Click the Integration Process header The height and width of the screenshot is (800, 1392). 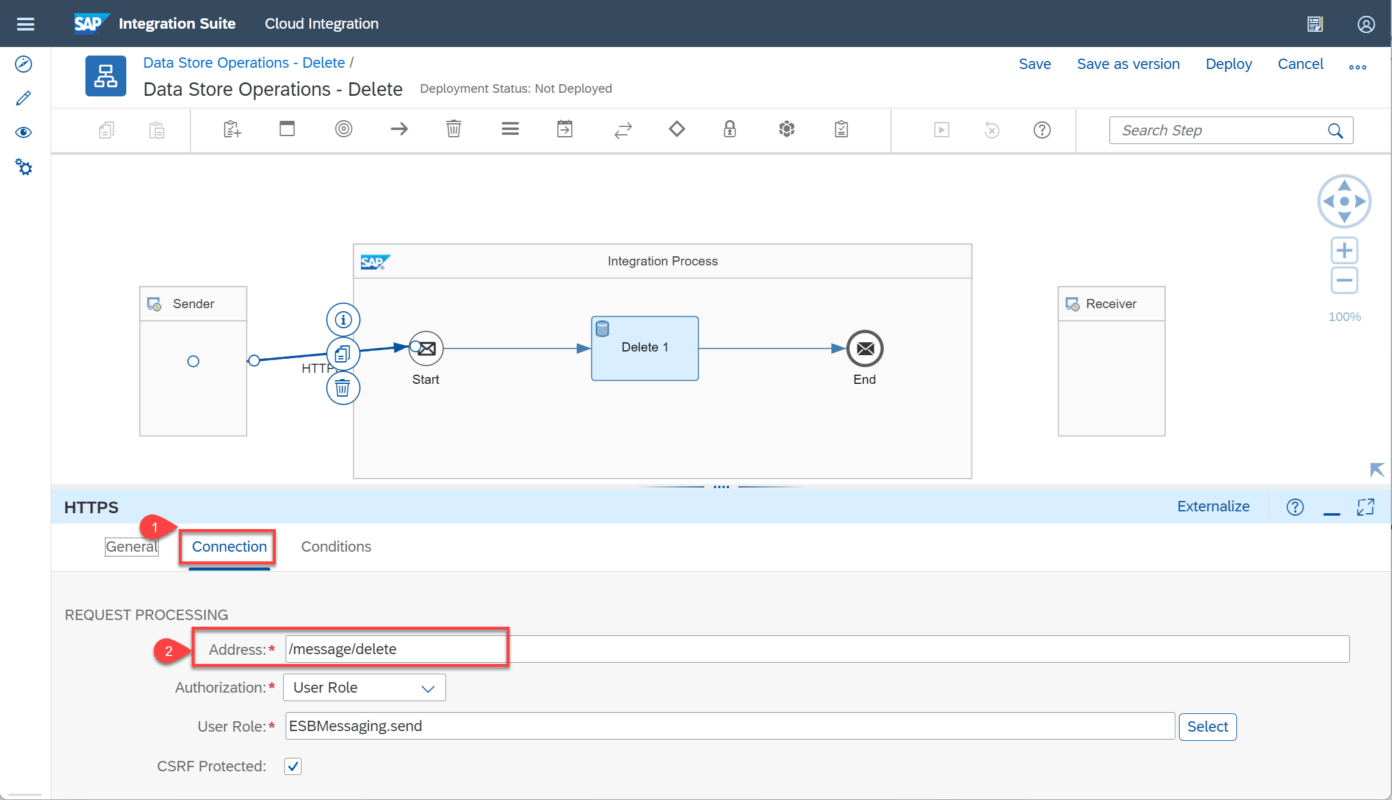coord(662,261)
